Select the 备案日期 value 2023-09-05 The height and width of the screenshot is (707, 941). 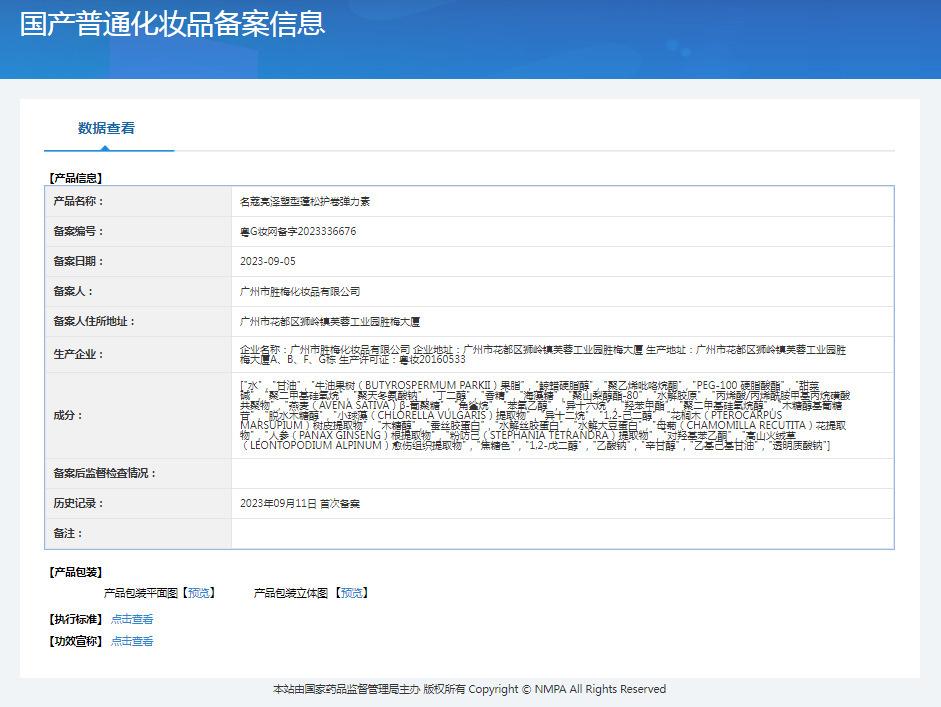[268, 261]
